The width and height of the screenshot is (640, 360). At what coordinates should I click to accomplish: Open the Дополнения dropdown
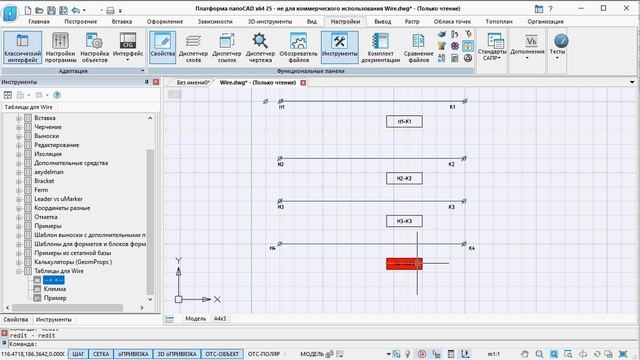(527, 47)
